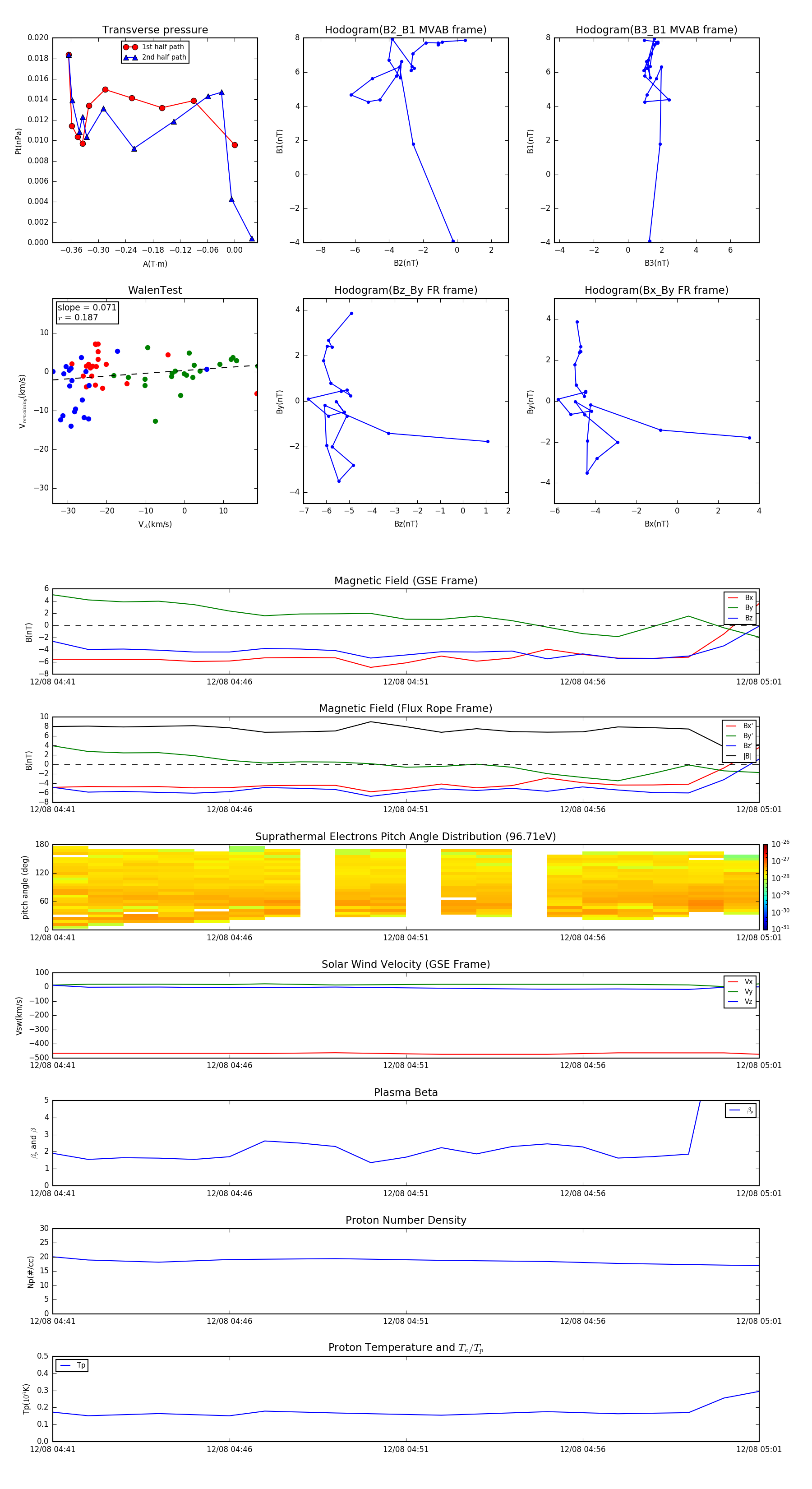Click the "r = 0.187" annotation

coord(78,317)
